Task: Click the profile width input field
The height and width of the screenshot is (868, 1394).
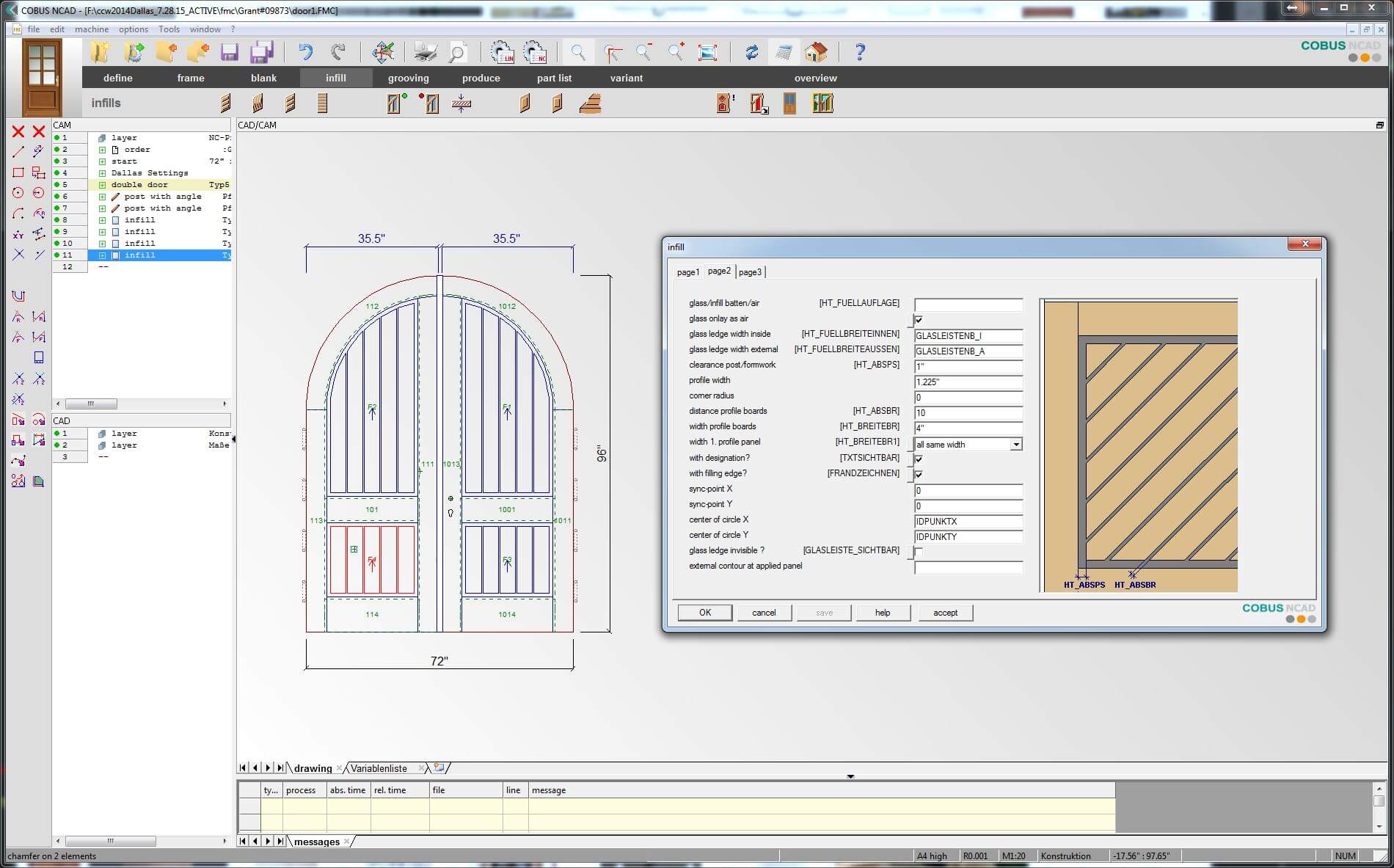Action: (x=968, y=382)
